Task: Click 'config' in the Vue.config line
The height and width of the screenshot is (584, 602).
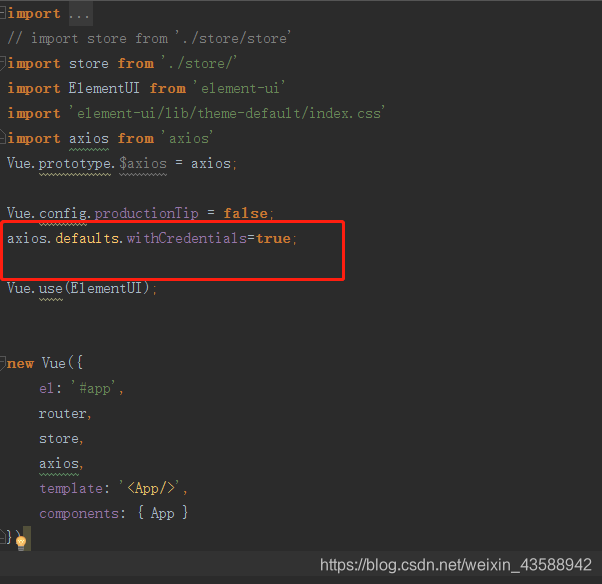Action: pos(63,214)
